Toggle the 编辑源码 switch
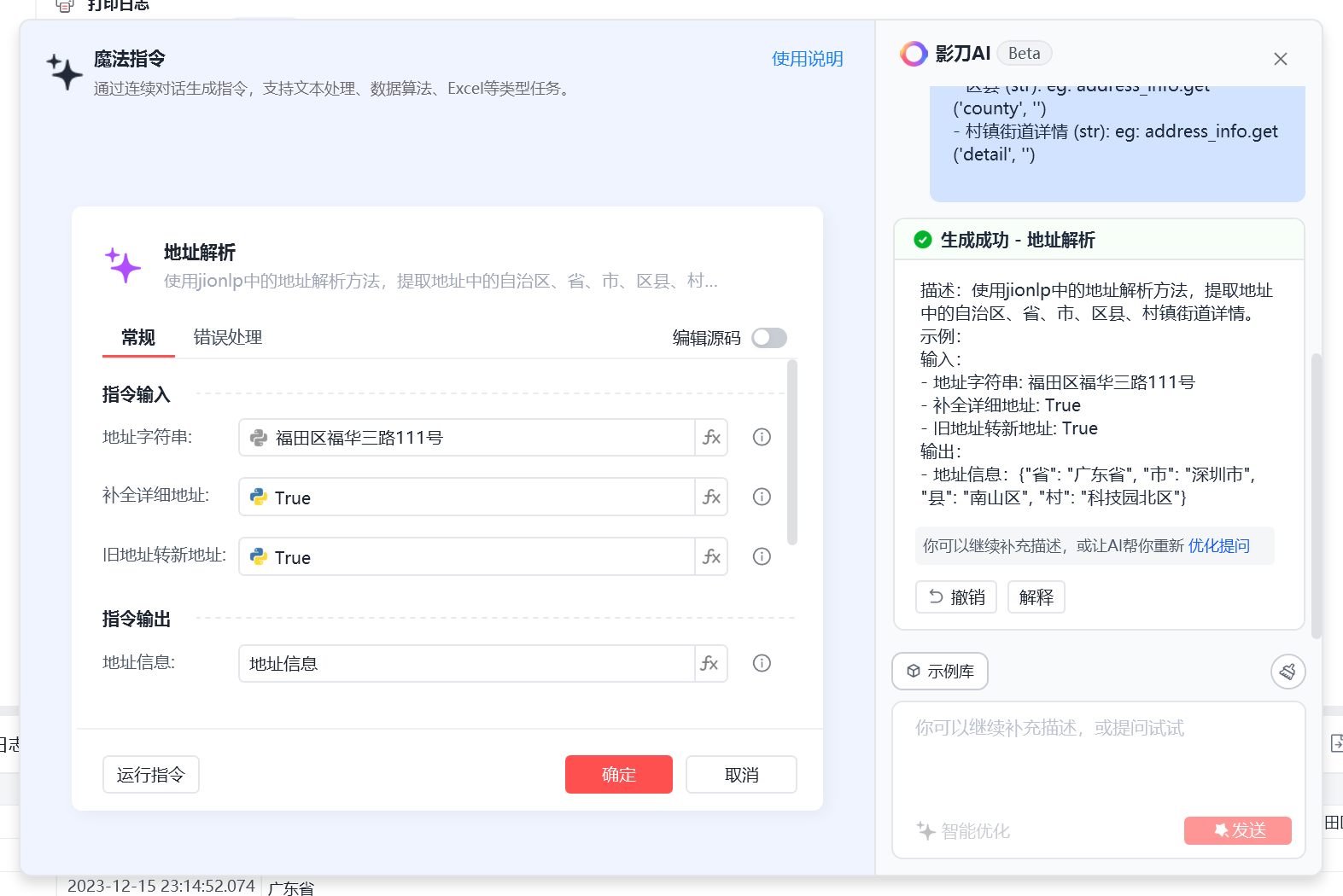 [768, 338]
